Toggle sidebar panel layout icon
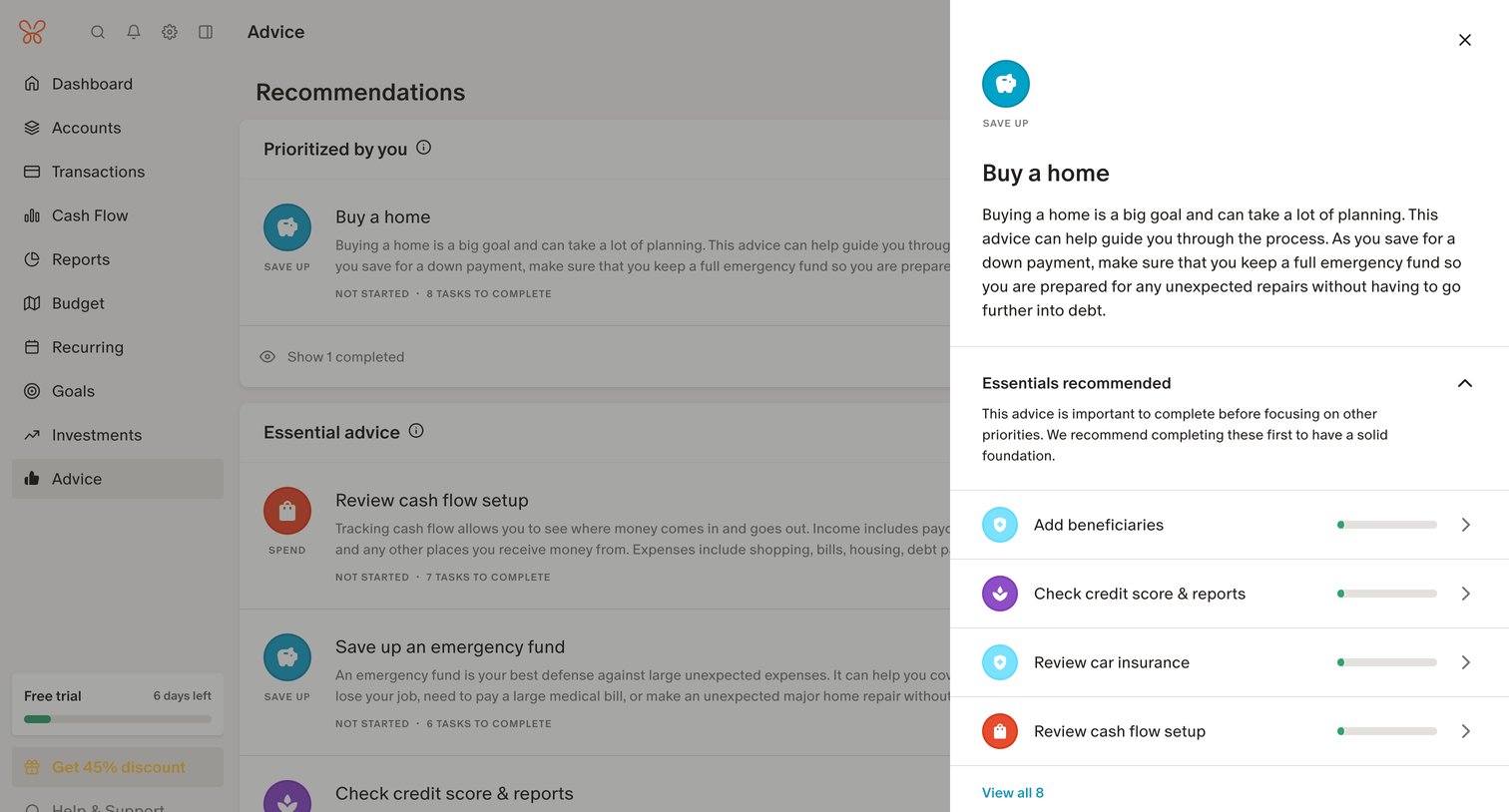 206,32
